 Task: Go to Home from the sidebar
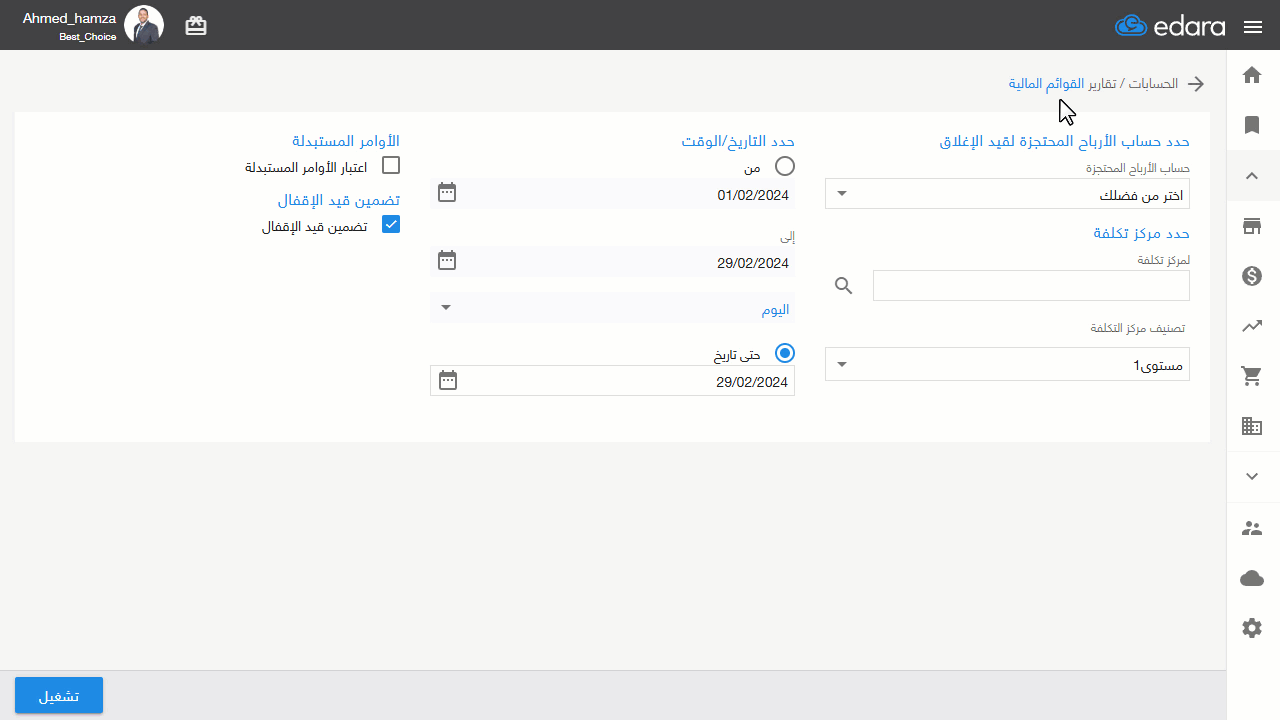[x=1252, y=75]
